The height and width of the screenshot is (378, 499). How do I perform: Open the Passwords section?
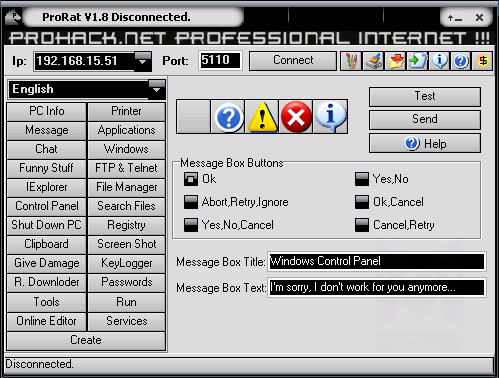126,282
